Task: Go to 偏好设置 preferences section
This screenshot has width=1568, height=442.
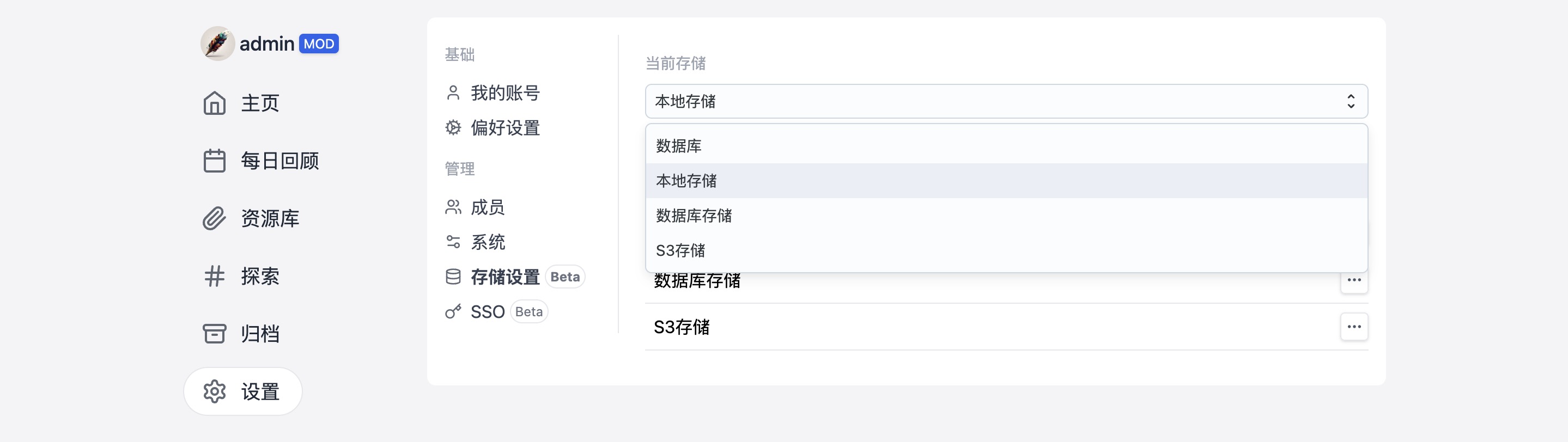Action: [x=505, y=128]
